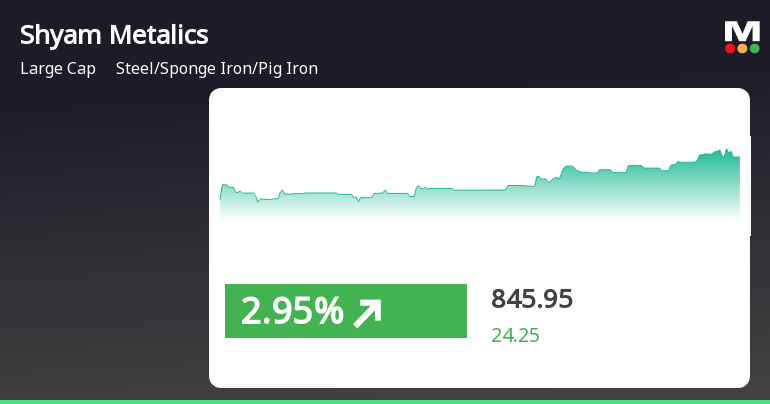This screenshot has height=404, width=770.
Task: Click the white card space below the price
Action: (600, 365)
